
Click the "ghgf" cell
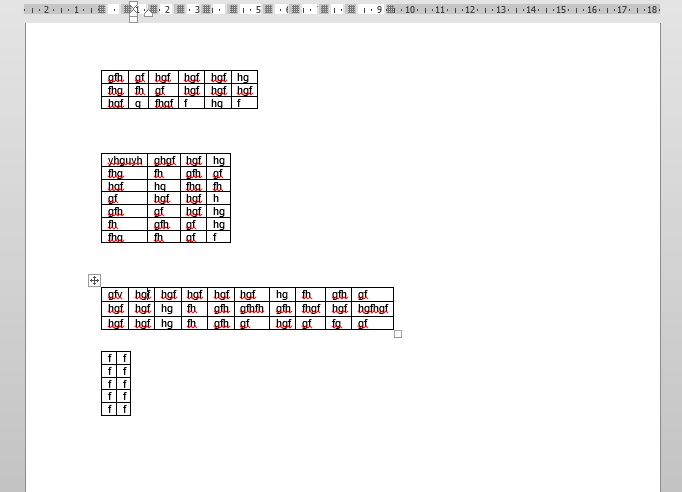point(164,160)
